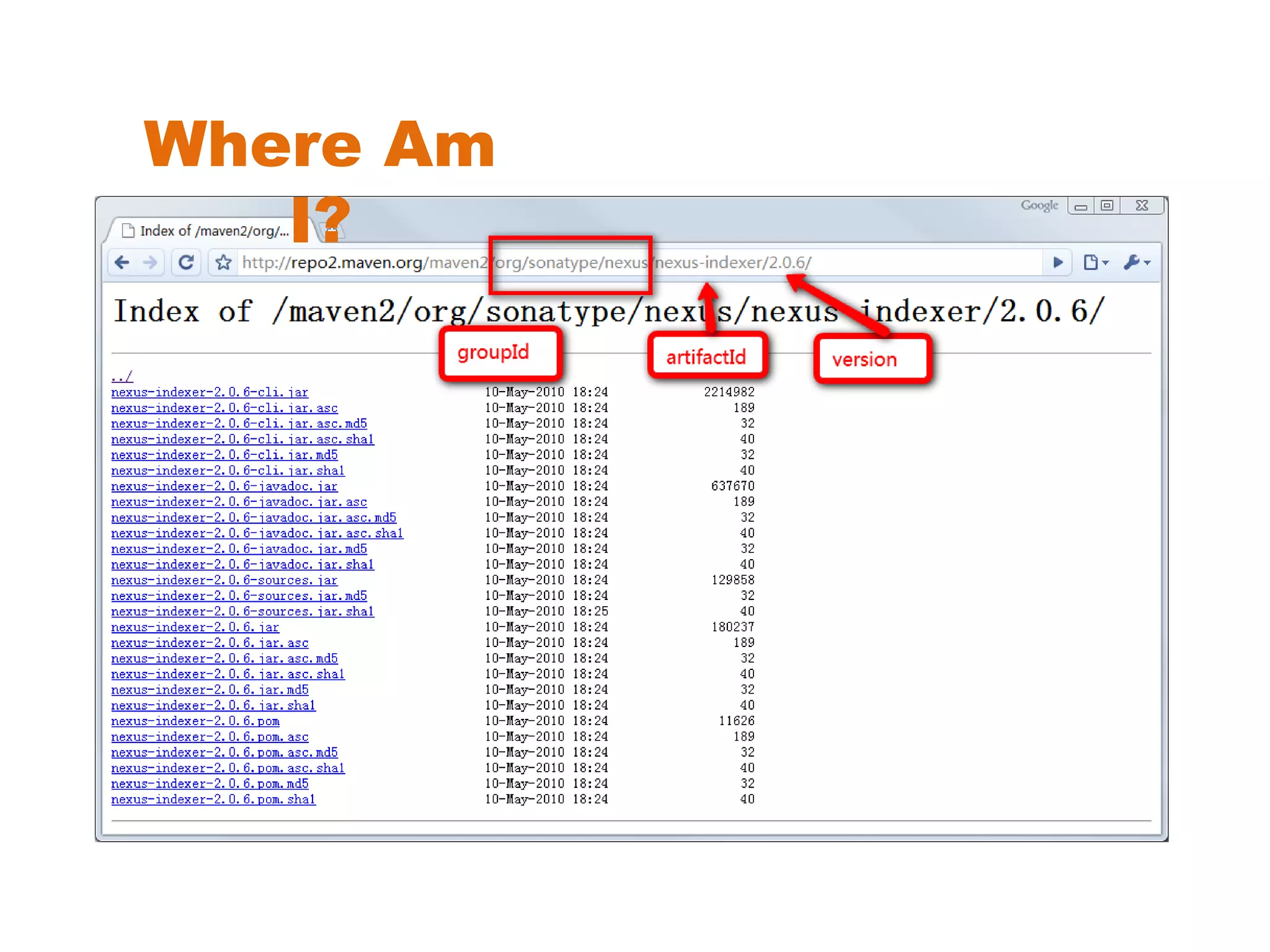Open nexus-indexer-2.0.6-sources.jar link
Image resolution: width=1270 pixels, height=952 pixels.
pyautogui.click(x=224, y=580)
